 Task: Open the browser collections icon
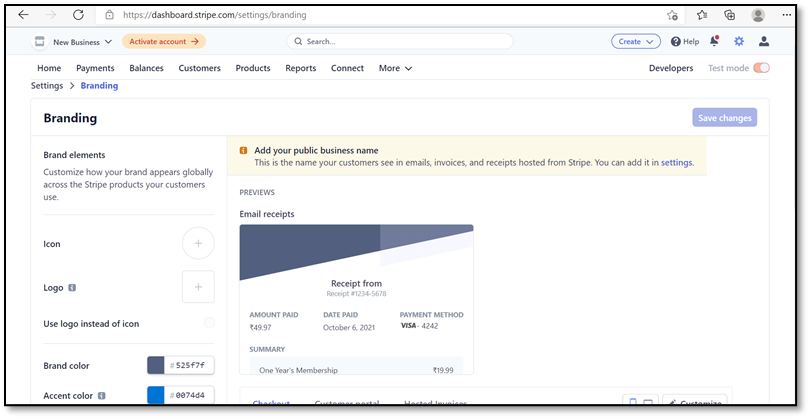tap(729, 15)
